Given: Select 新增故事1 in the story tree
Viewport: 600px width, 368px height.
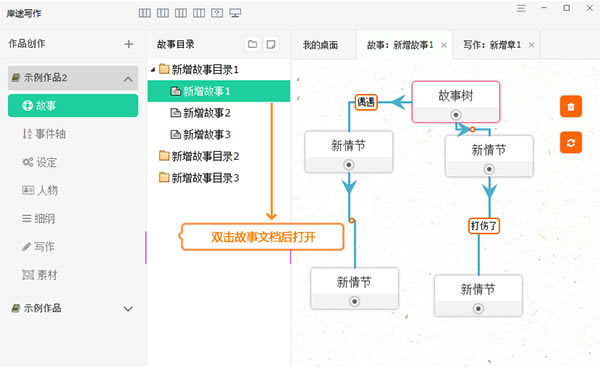Looking at the screenshot, I should (x=219, y=91).
